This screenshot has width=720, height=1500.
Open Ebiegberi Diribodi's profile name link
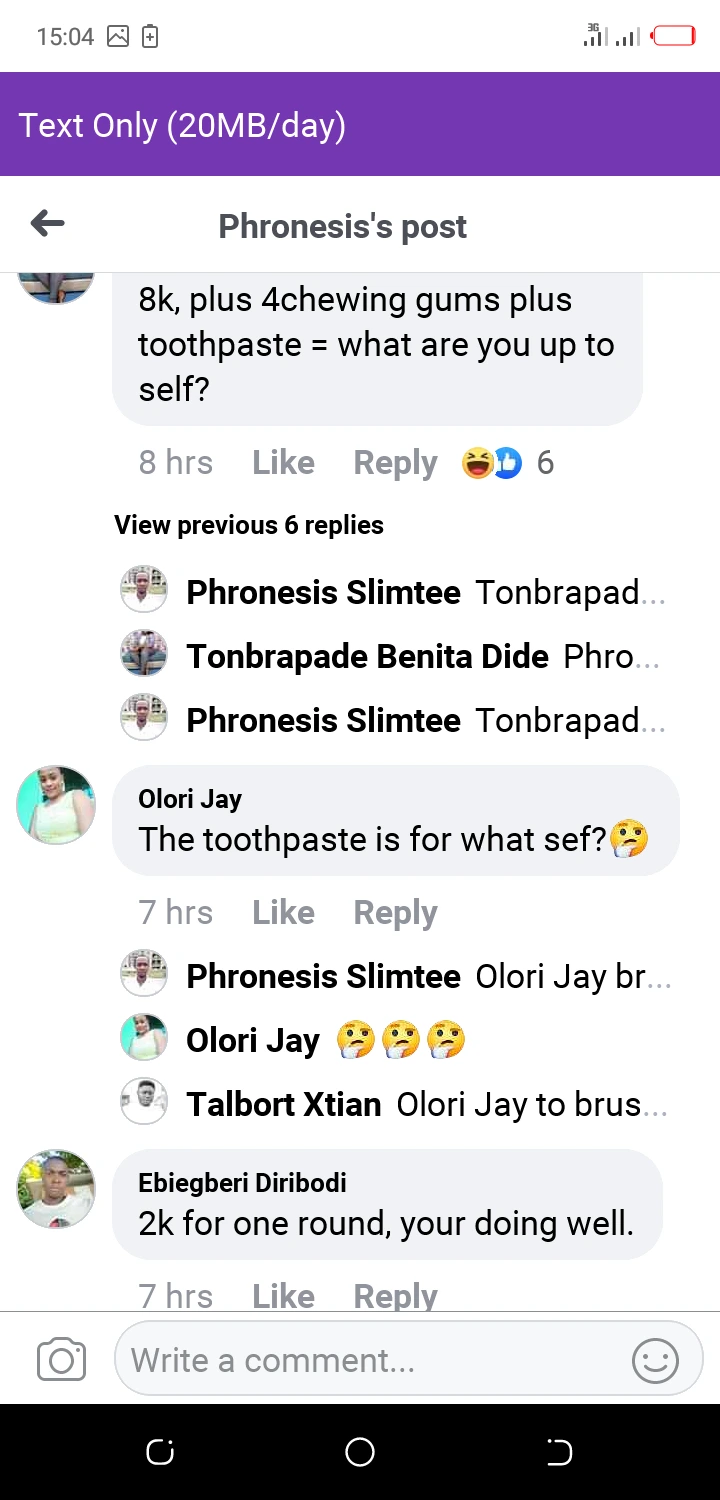[242, 1182]
